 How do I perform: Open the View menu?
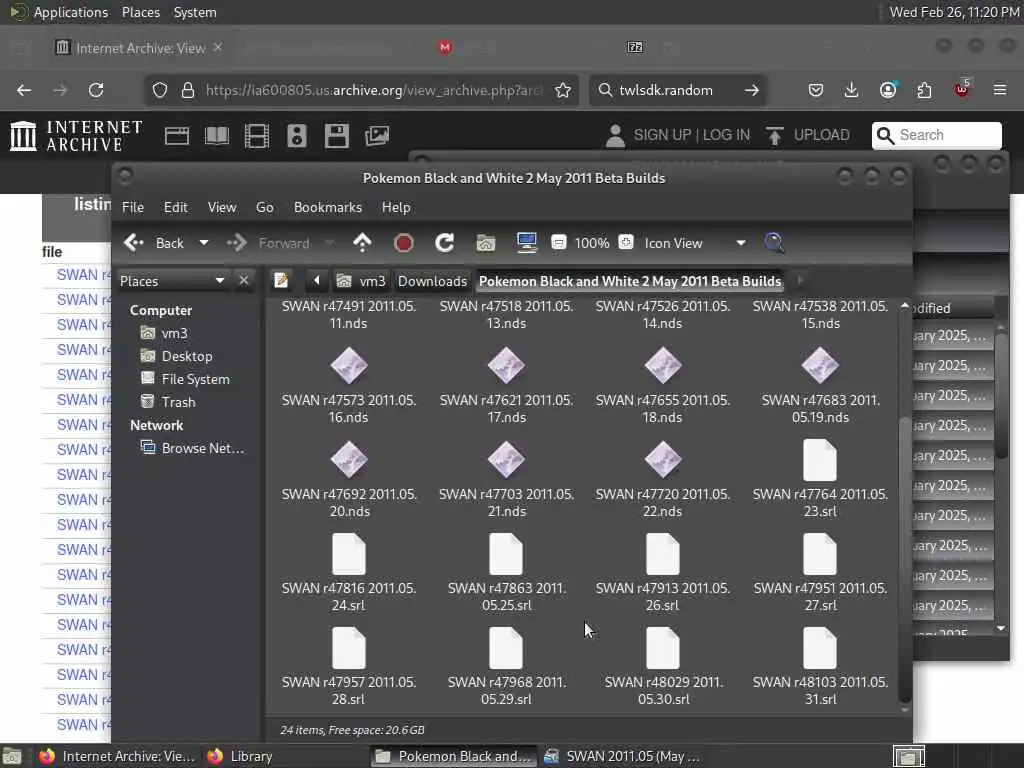(x=222, y=207)
